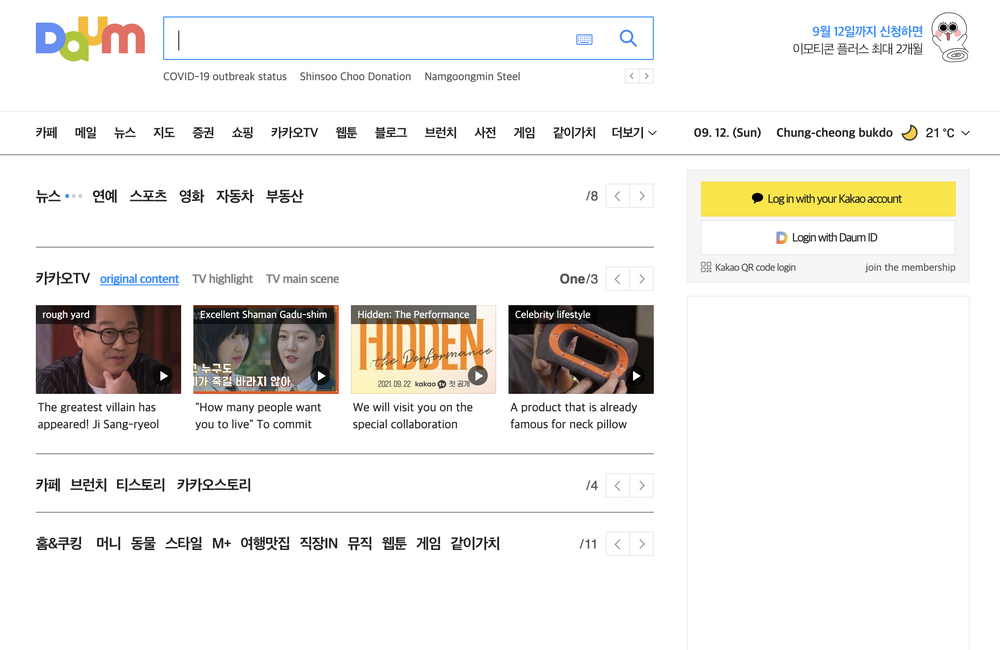
Task: Click the moon weather icon
Action: click(x=908, y=132)
